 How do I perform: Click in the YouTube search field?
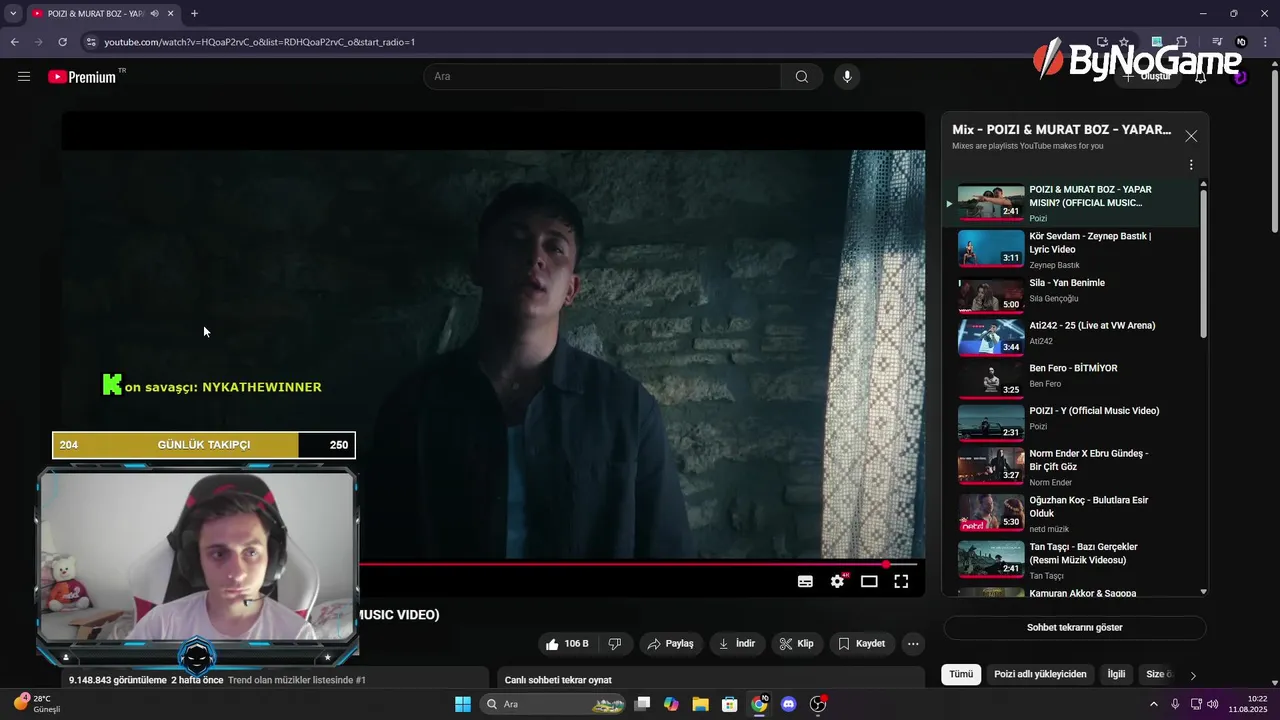602,76
